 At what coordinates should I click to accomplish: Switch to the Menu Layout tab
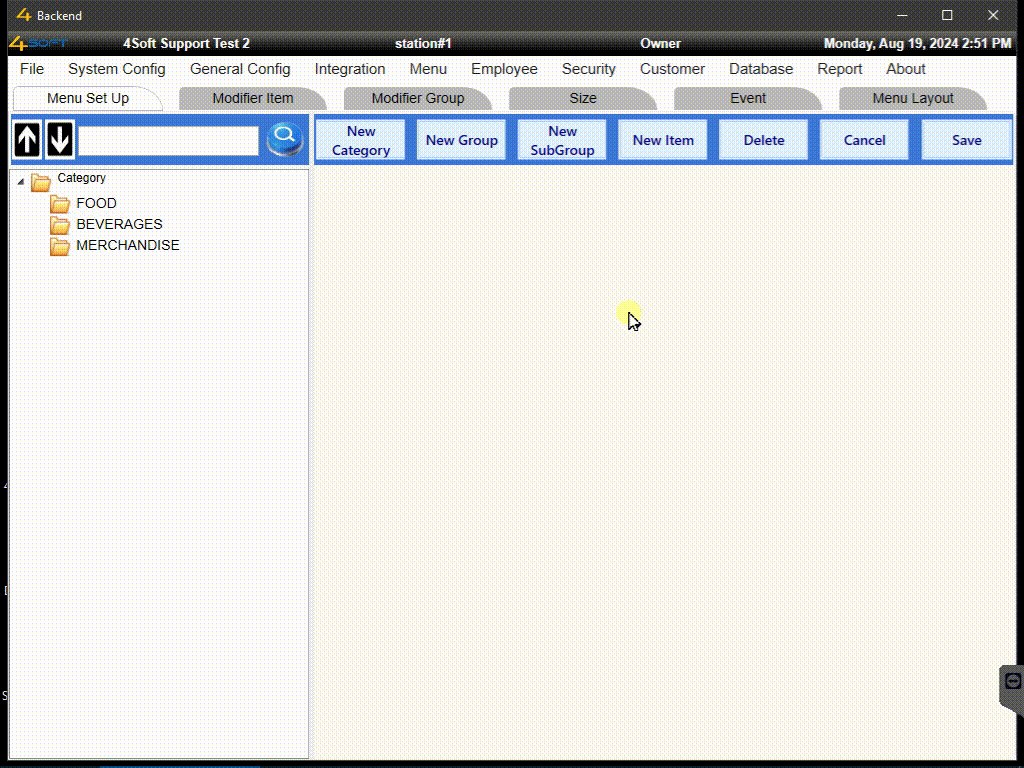[913, 99]
